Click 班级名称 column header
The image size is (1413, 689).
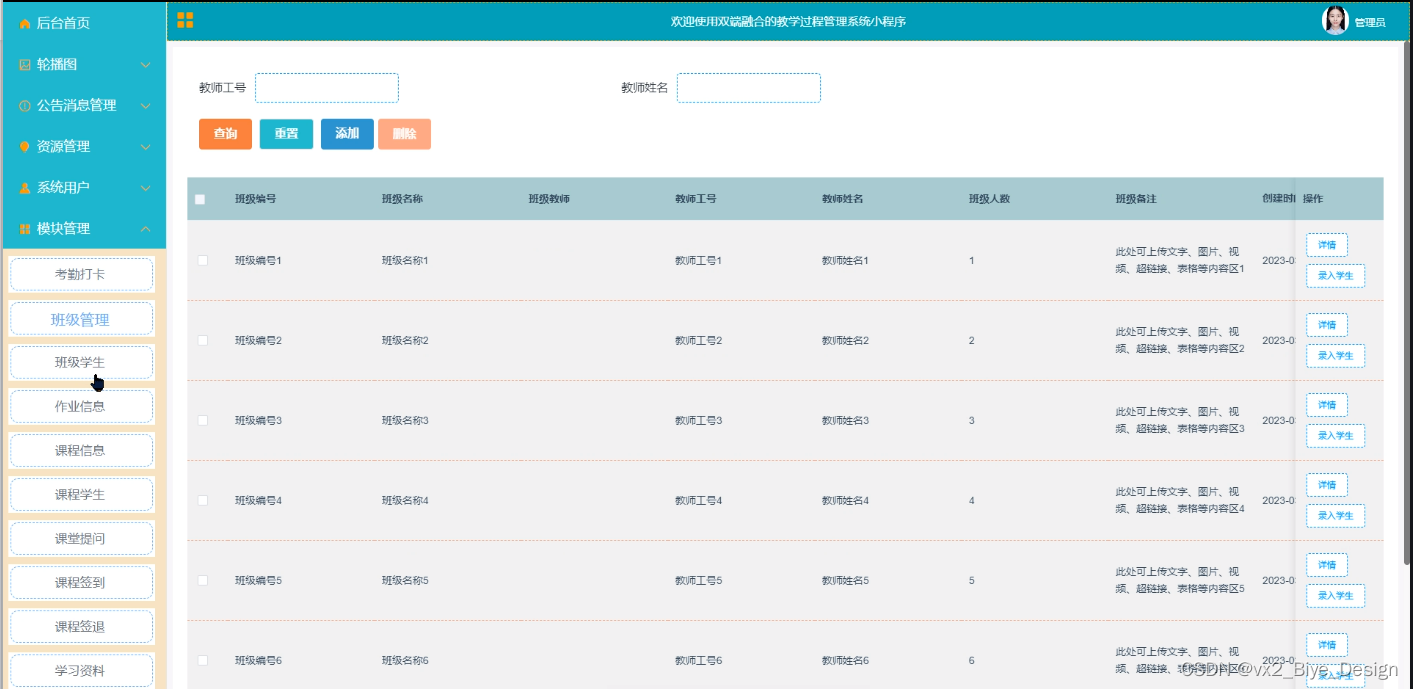(402, 199)
